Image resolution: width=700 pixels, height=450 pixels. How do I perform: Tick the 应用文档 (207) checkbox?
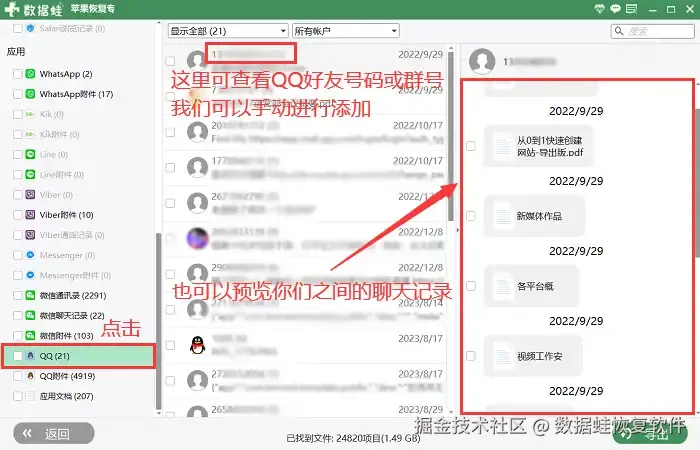pos(18,396)
